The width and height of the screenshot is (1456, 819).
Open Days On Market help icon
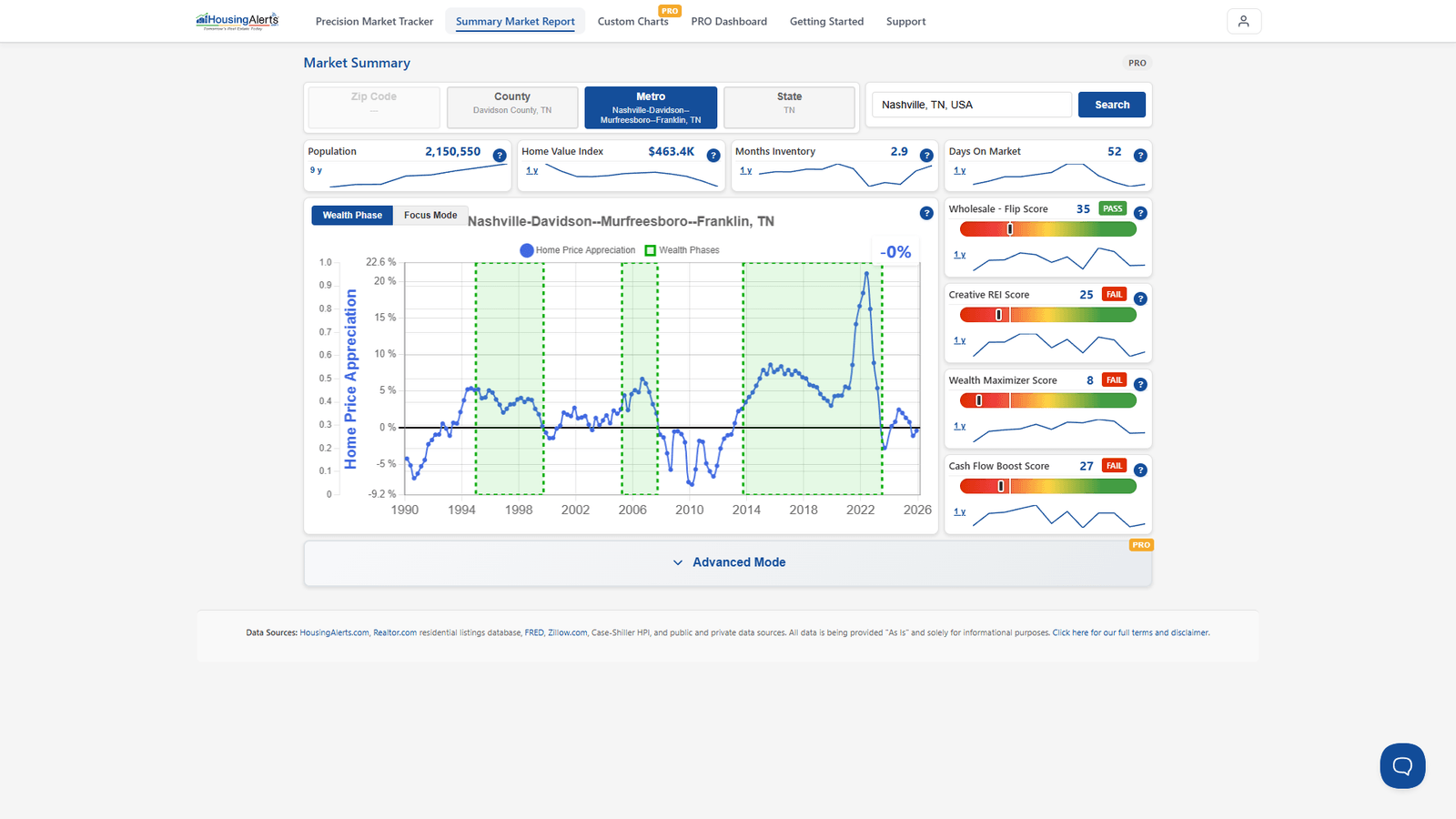[1140, 156]
